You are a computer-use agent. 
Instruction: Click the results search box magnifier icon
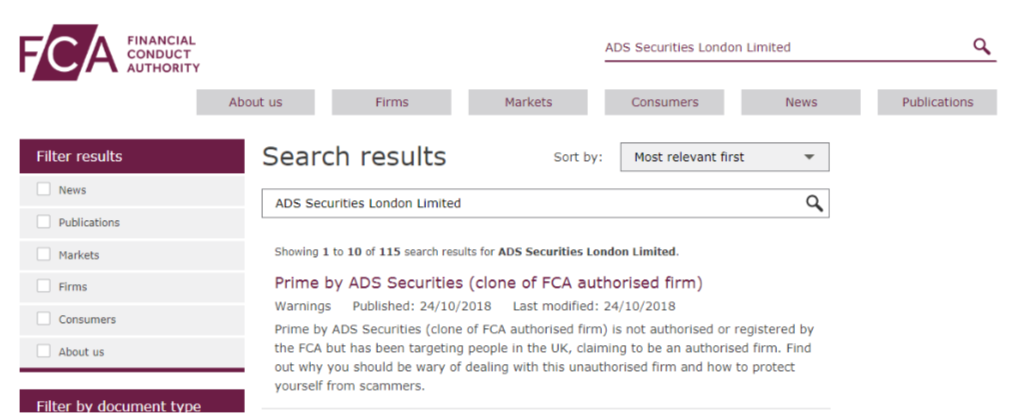[x=814, y=204]
